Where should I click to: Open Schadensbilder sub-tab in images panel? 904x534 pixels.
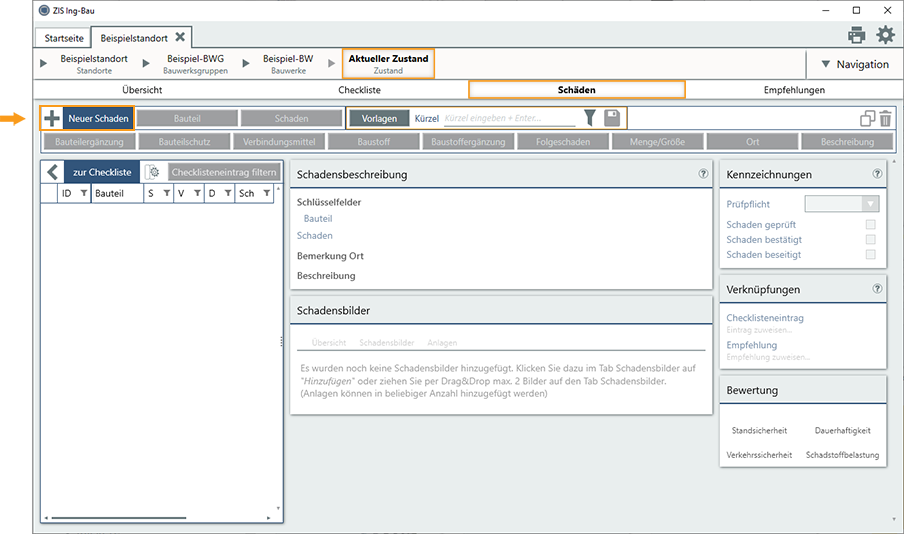(386, 343)
